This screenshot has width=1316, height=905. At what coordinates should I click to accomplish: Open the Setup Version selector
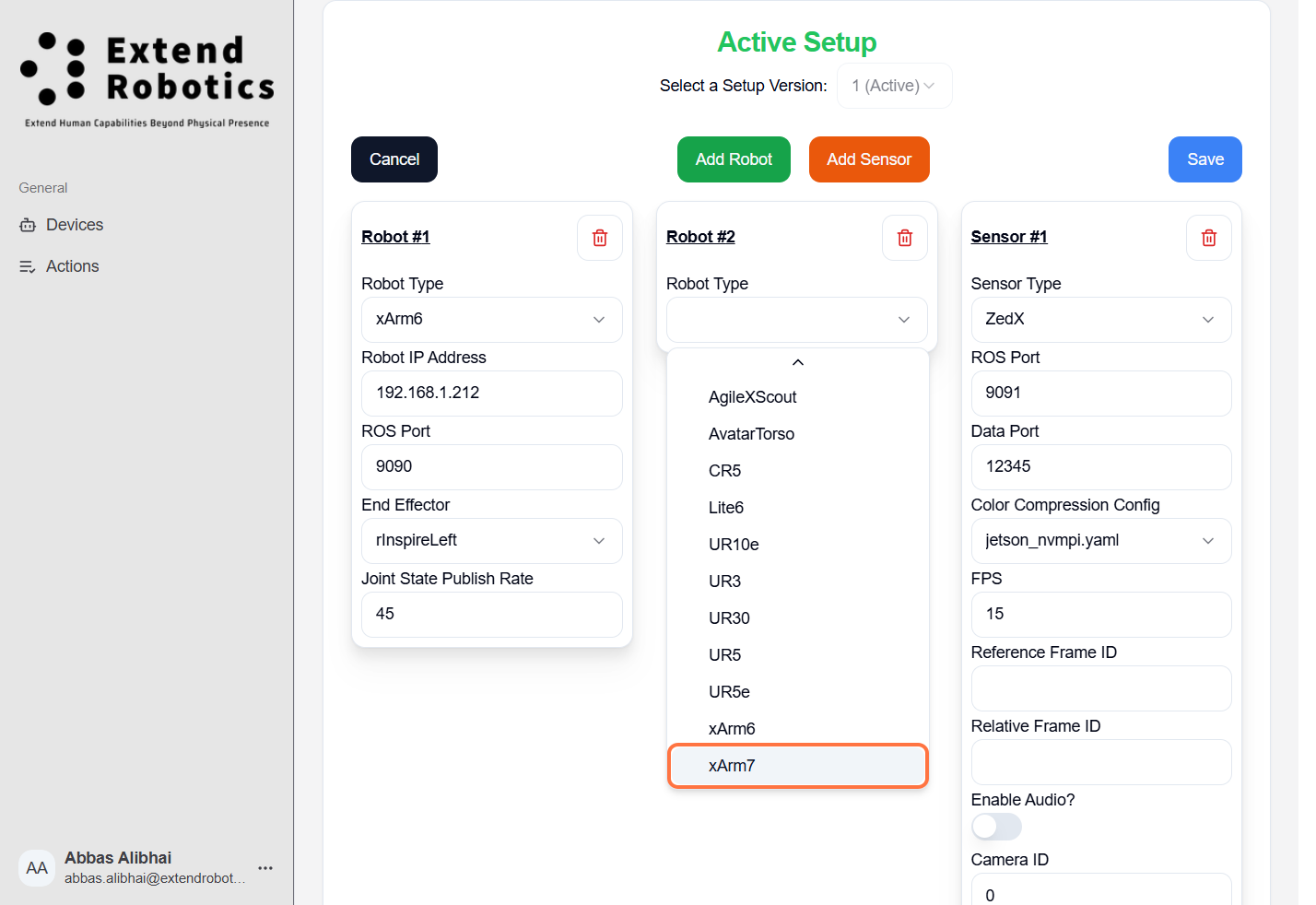pyautogui.click(x=893, y=86)
